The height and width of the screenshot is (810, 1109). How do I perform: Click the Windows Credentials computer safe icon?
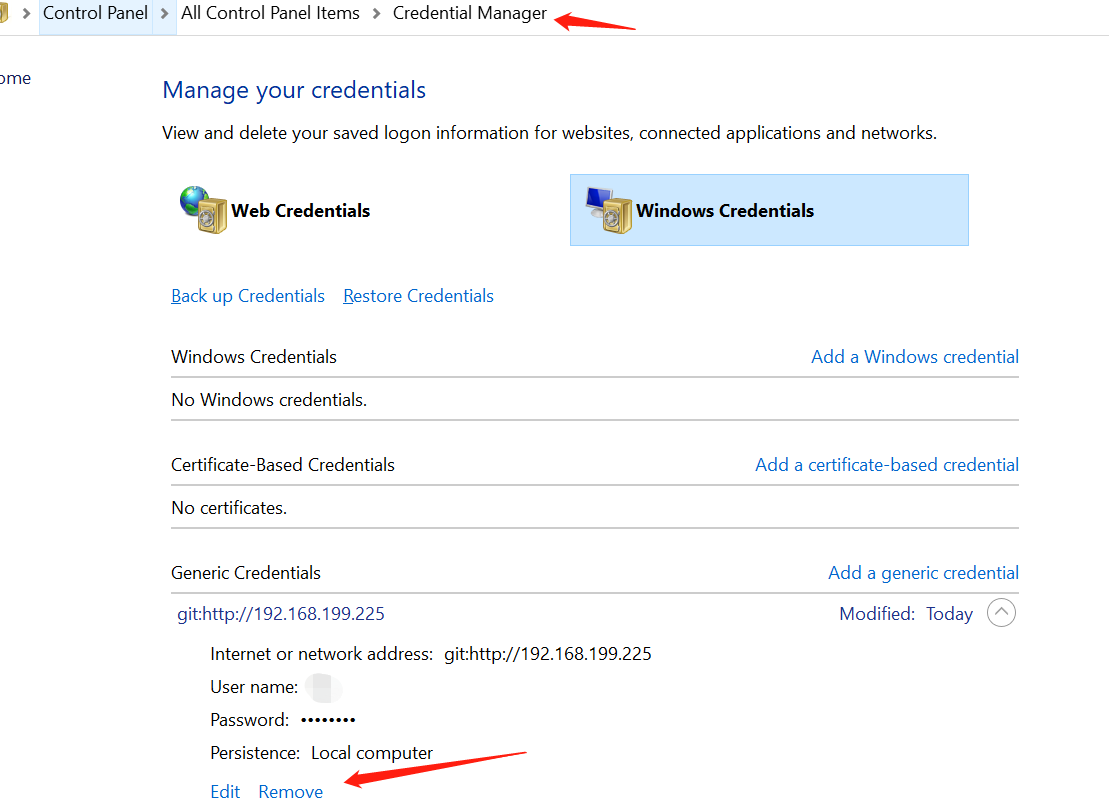[x=609, y=210]
